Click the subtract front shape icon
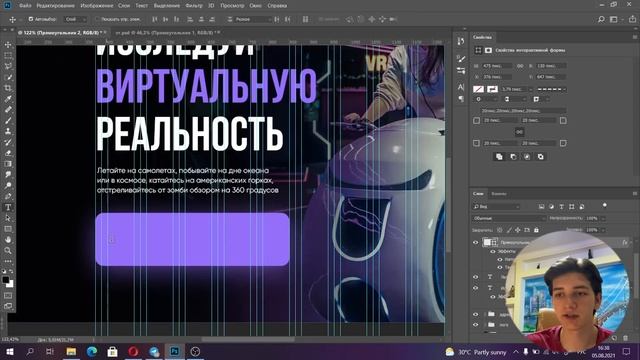640x360 pixels. [x=513, y=157]
